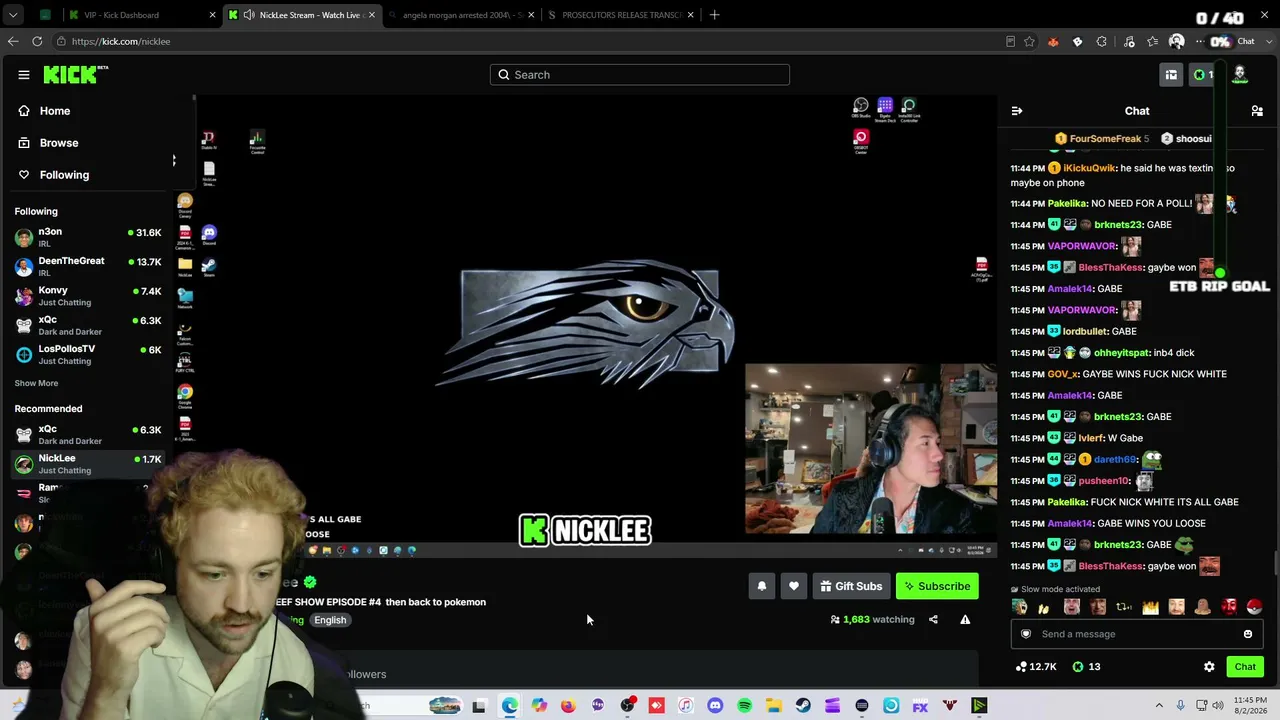
Task: Open browser more options ellipsis menu
Action: (1199, 41)
